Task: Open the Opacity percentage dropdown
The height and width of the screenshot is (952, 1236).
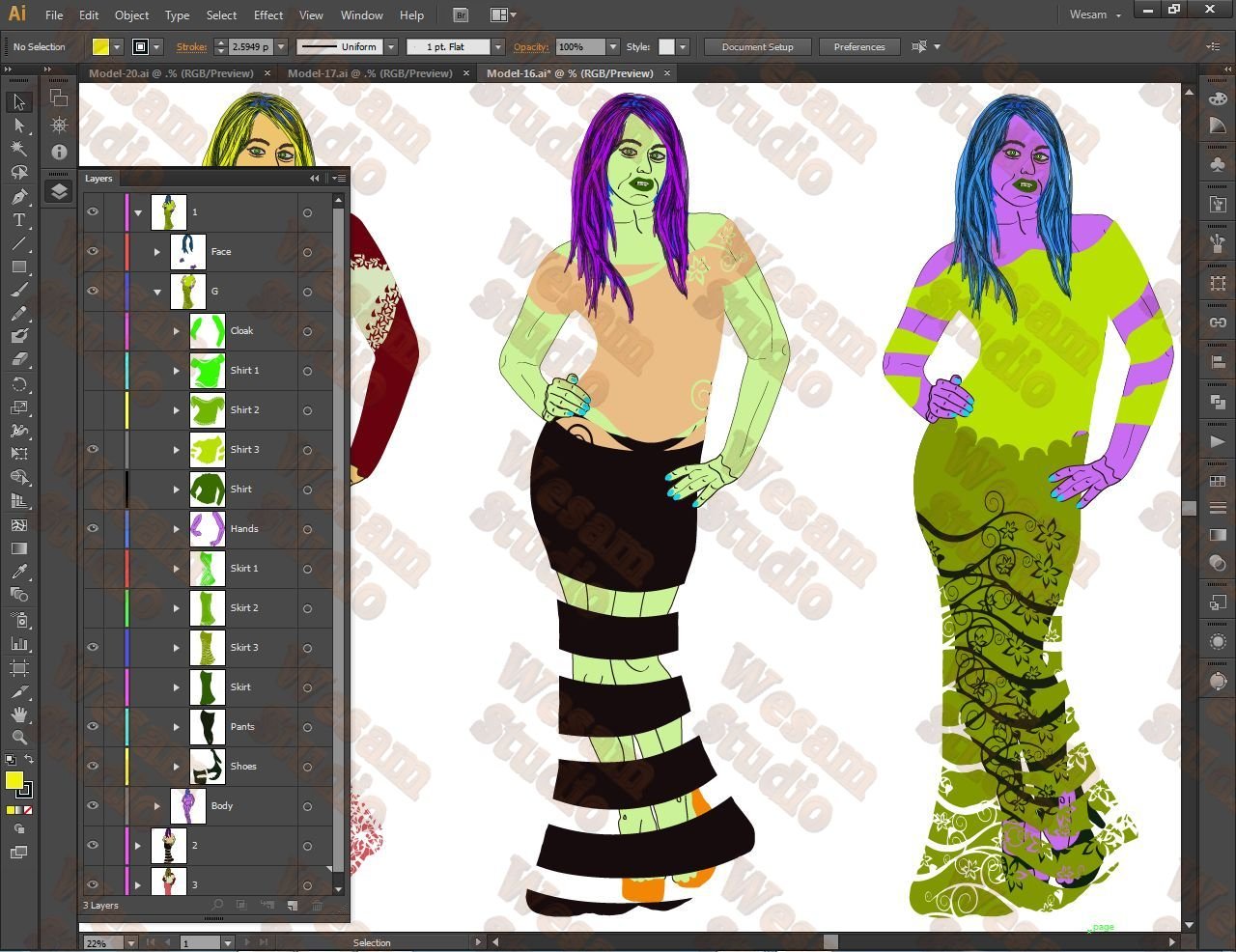Action: coord(612,46)
